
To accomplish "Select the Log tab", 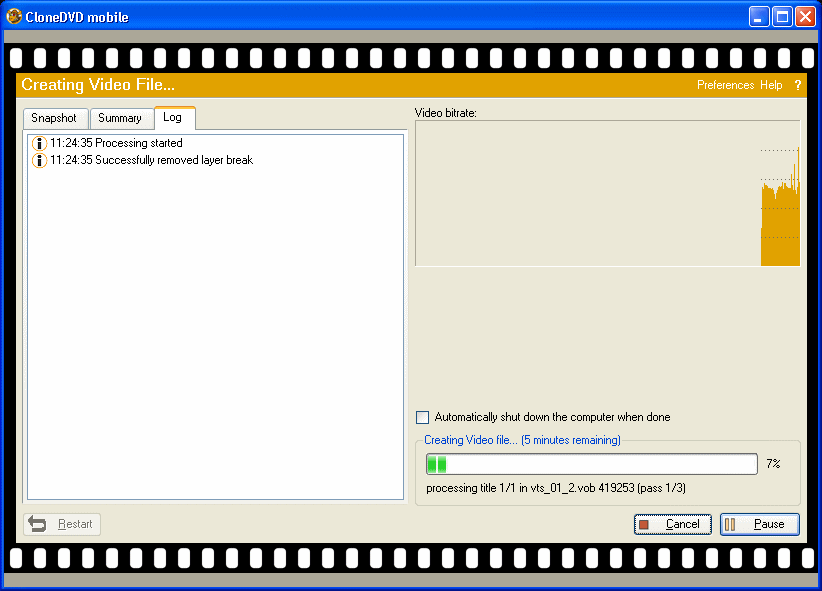I will tap(175, 117).
